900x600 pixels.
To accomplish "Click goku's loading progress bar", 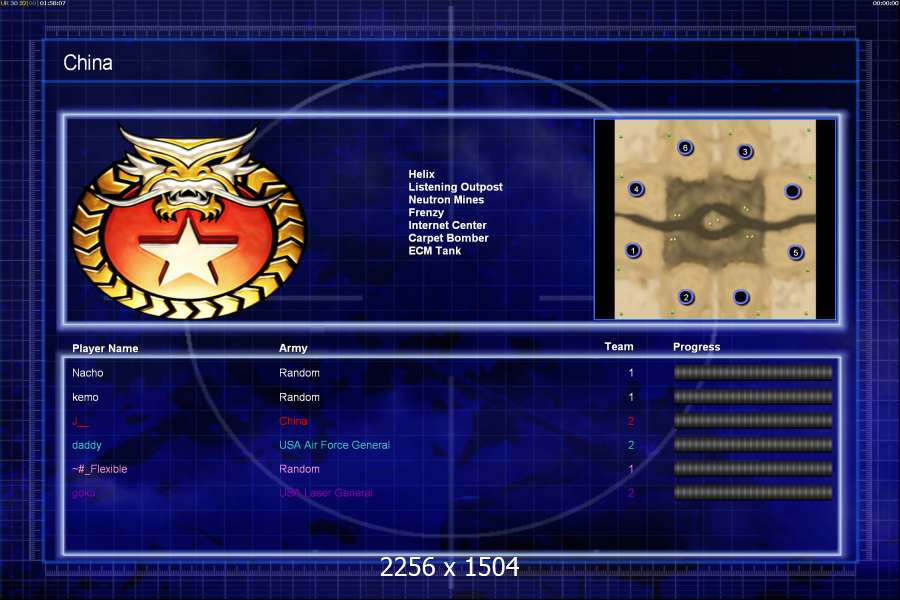I will (x=753, y=493).
